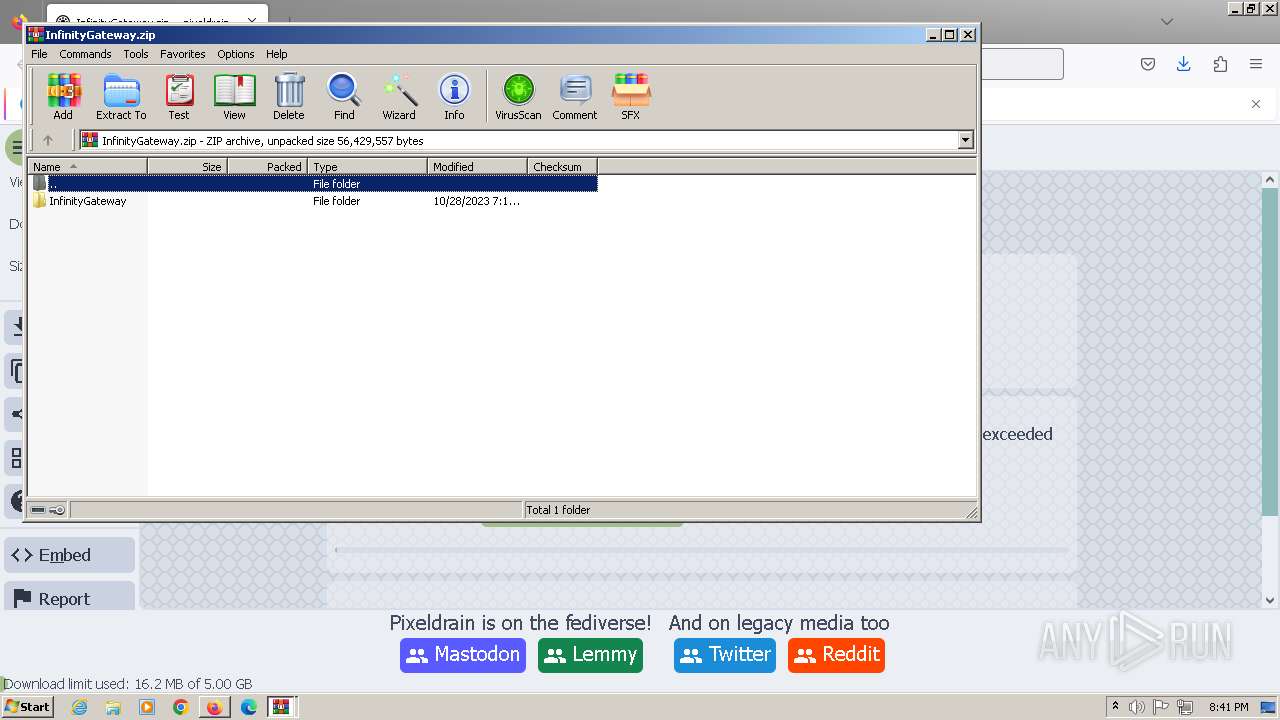This screenshot has width=1280, height=720.
Task: Open the Favorites menu
Action: click(x=183, y=54)
